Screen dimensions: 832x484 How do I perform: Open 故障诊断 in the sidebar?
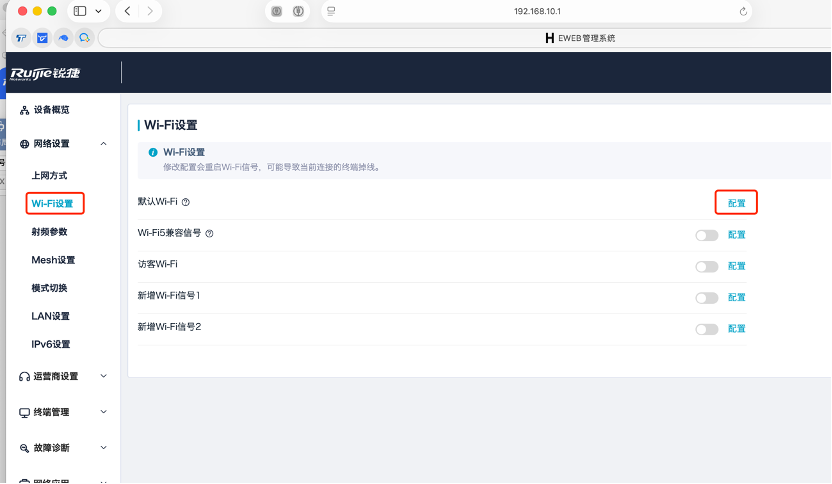pyautogui.click(x=51, y=448)
